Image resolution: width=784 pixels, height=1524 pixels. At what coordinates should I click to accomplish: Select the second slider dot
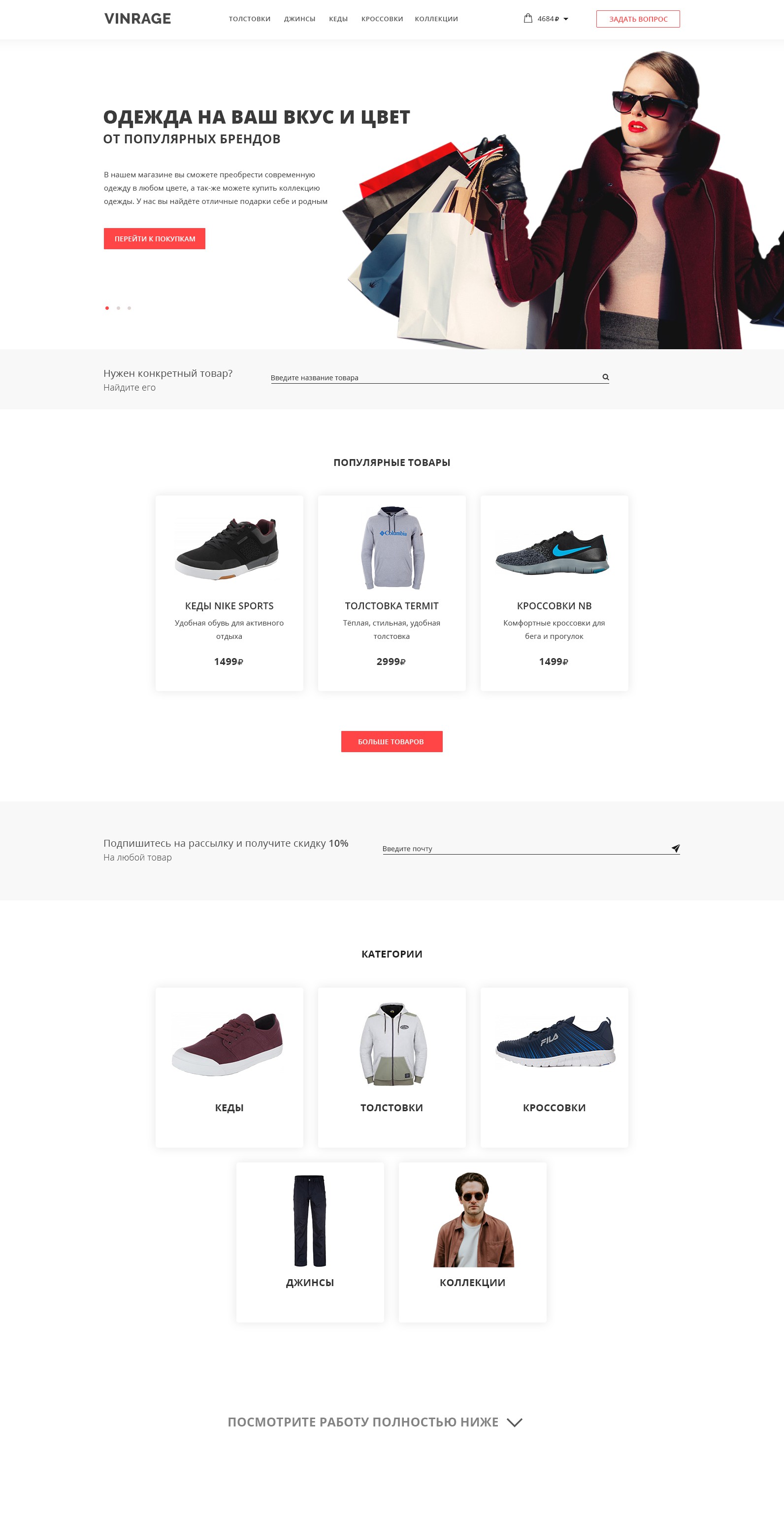118,308
